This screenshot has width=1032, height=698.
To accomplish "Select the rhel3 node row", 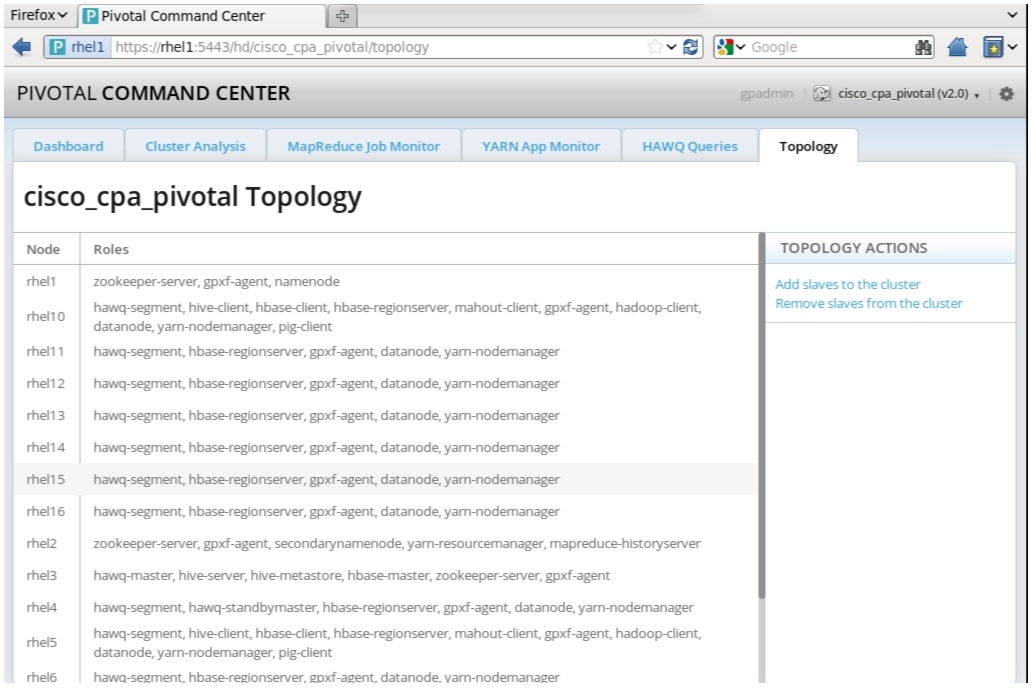I will [386, 576].
